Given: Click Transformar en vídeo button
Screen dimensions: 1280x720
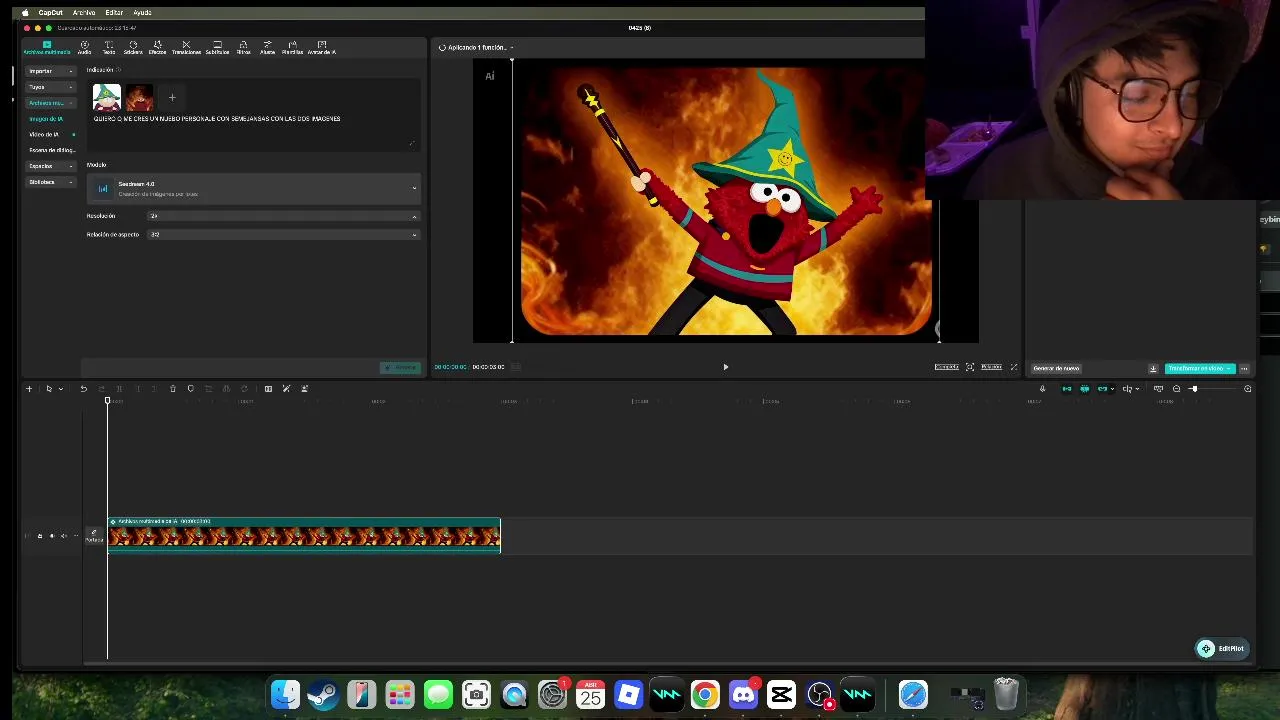Looking at the screenshot, I should tap(1199, 368).
